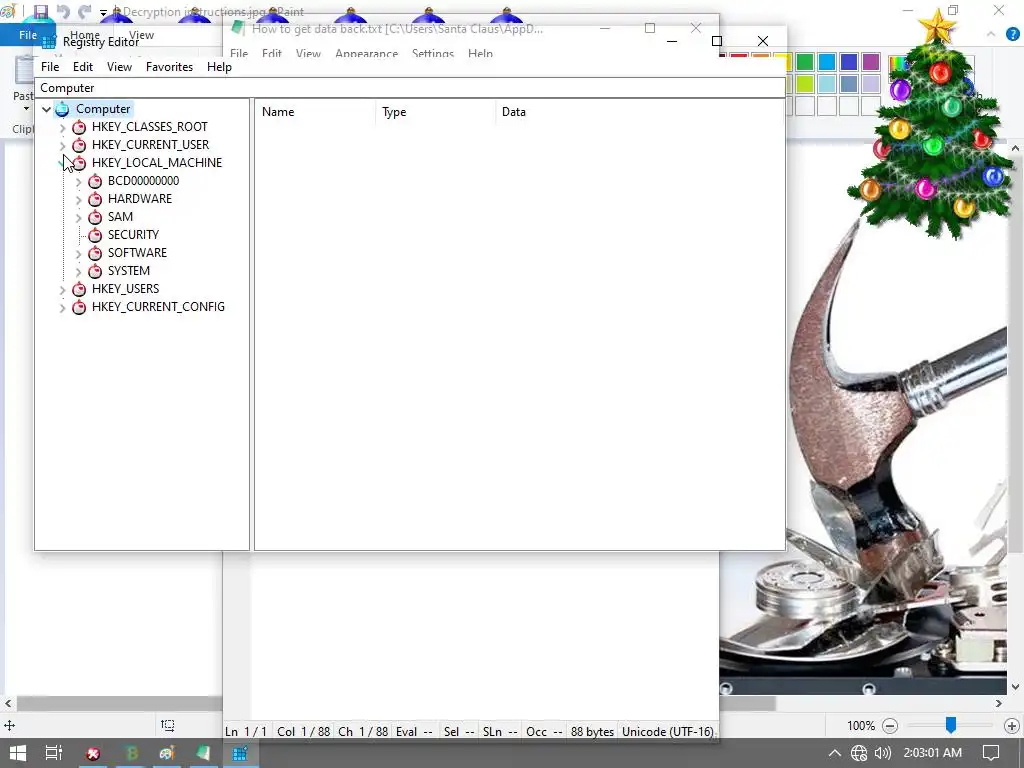This screenshot has height=768, width=1024.
Task: Collapse the Computer root node
Action: (46, 109)
